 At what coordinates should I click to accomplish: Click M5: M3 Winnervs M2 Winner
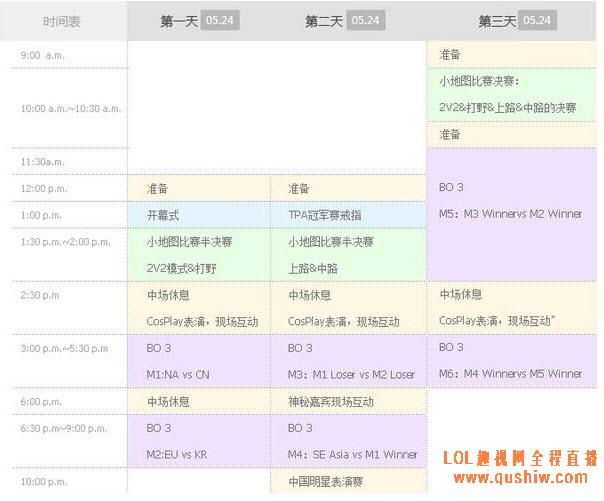tap(510, 214)
